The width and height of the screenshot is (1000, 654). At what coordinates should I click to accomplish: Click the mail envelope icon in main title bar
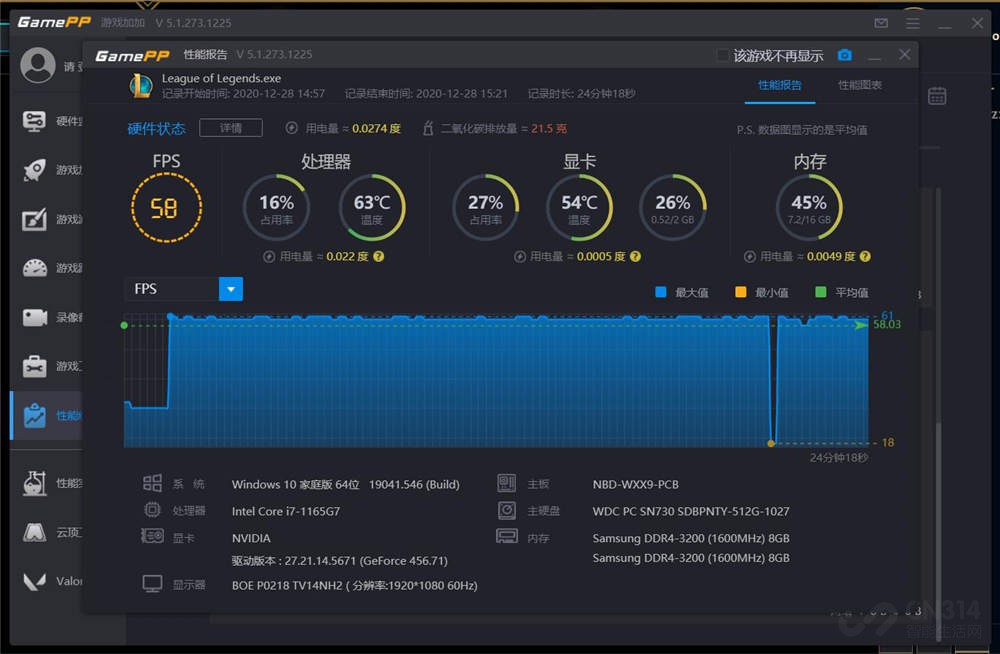tap(881, 23)
